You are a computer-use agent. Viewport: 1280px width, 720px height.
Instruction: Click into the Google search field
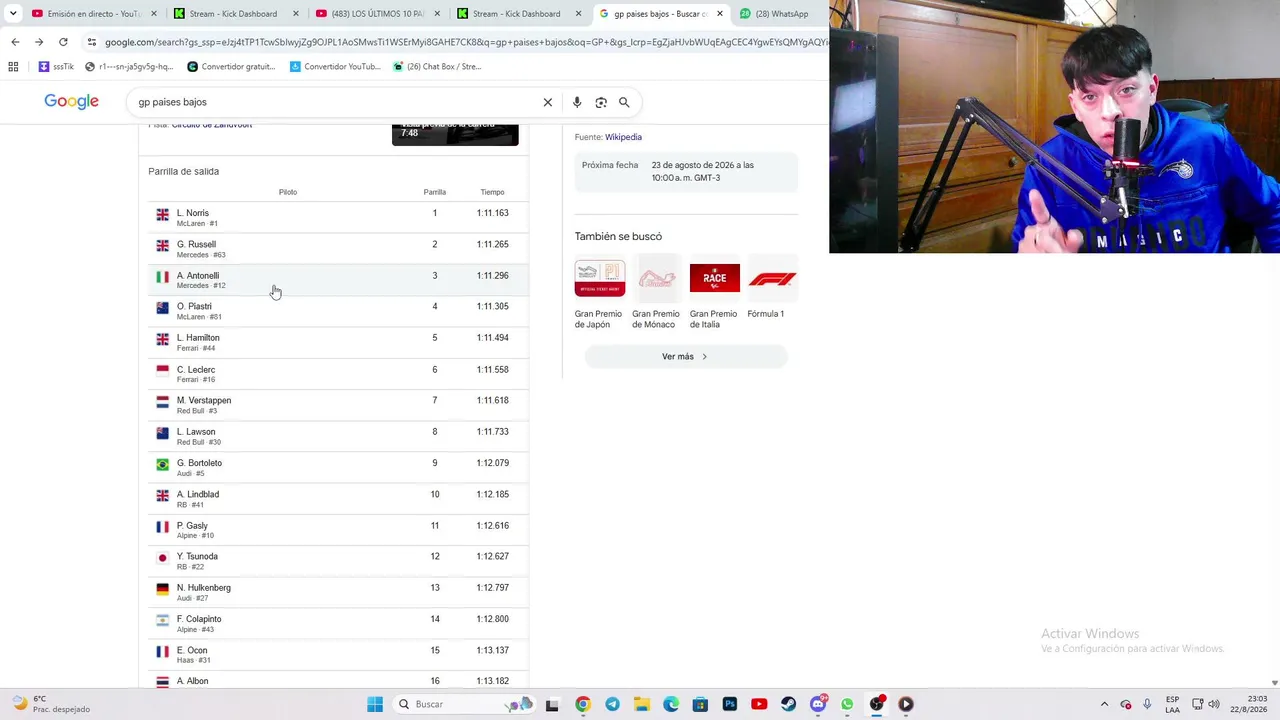pyautogui.click(x=335, y=102)
